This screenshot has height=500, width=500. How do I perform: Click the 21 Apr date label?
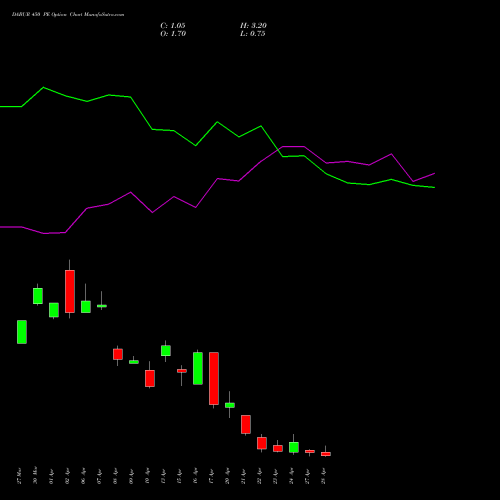coord(243,476)
